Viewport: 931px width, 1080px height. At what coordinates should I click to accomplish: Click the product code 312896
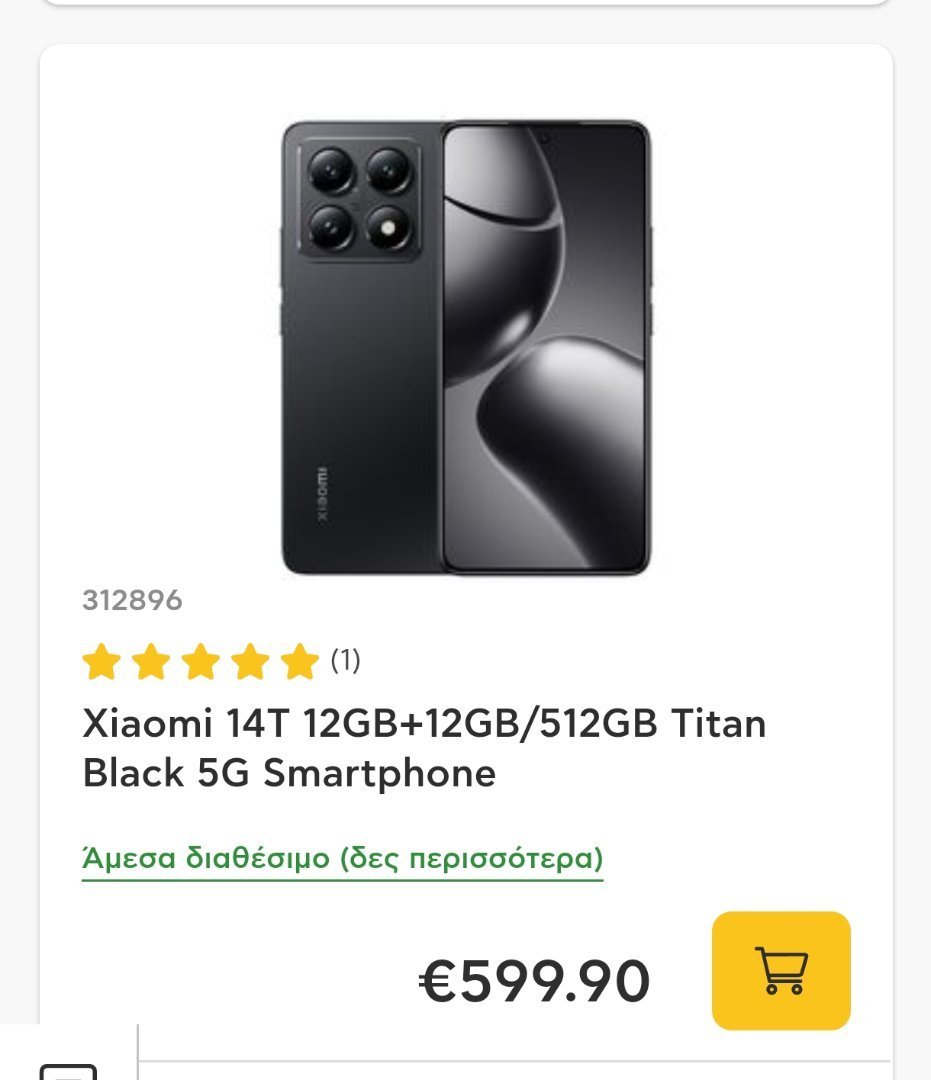pos(132,600)
